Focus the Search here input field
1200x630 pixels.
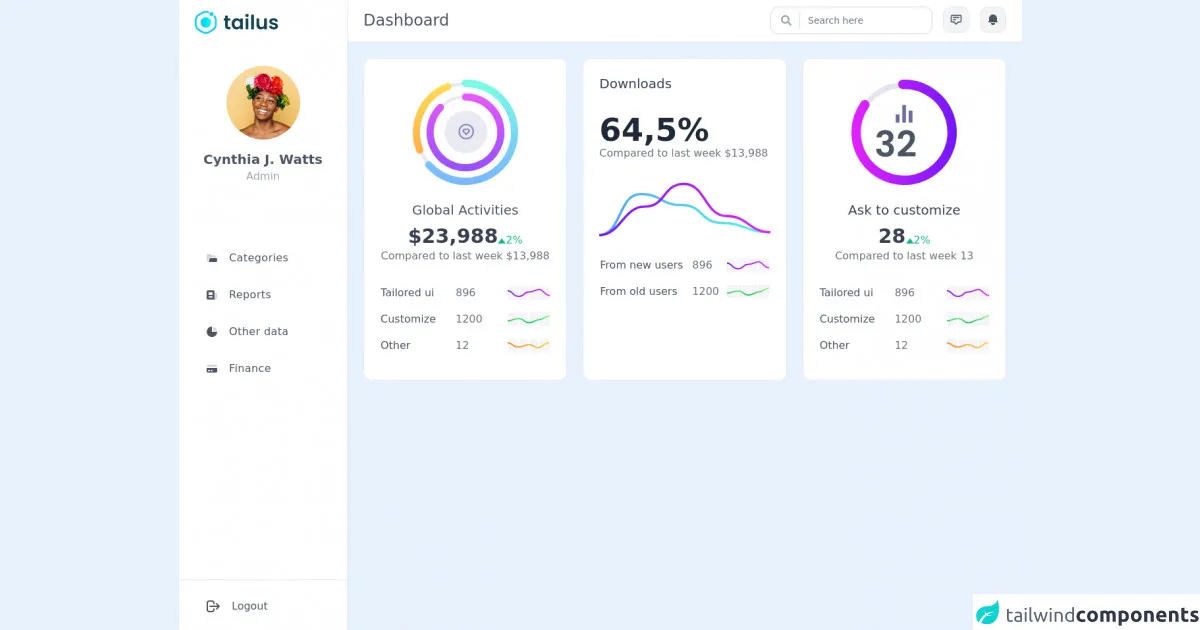pyautogui.click(x=865, y=20)
